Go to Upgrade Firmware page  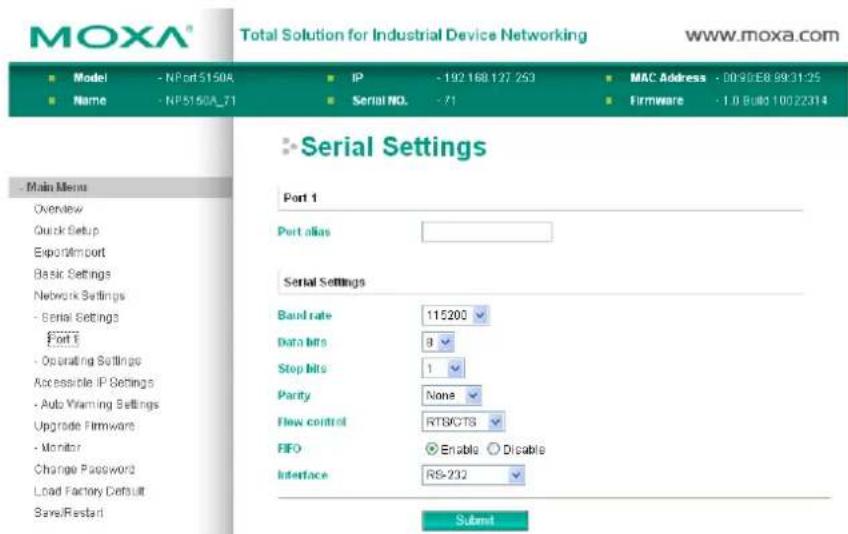click(84, 426)
